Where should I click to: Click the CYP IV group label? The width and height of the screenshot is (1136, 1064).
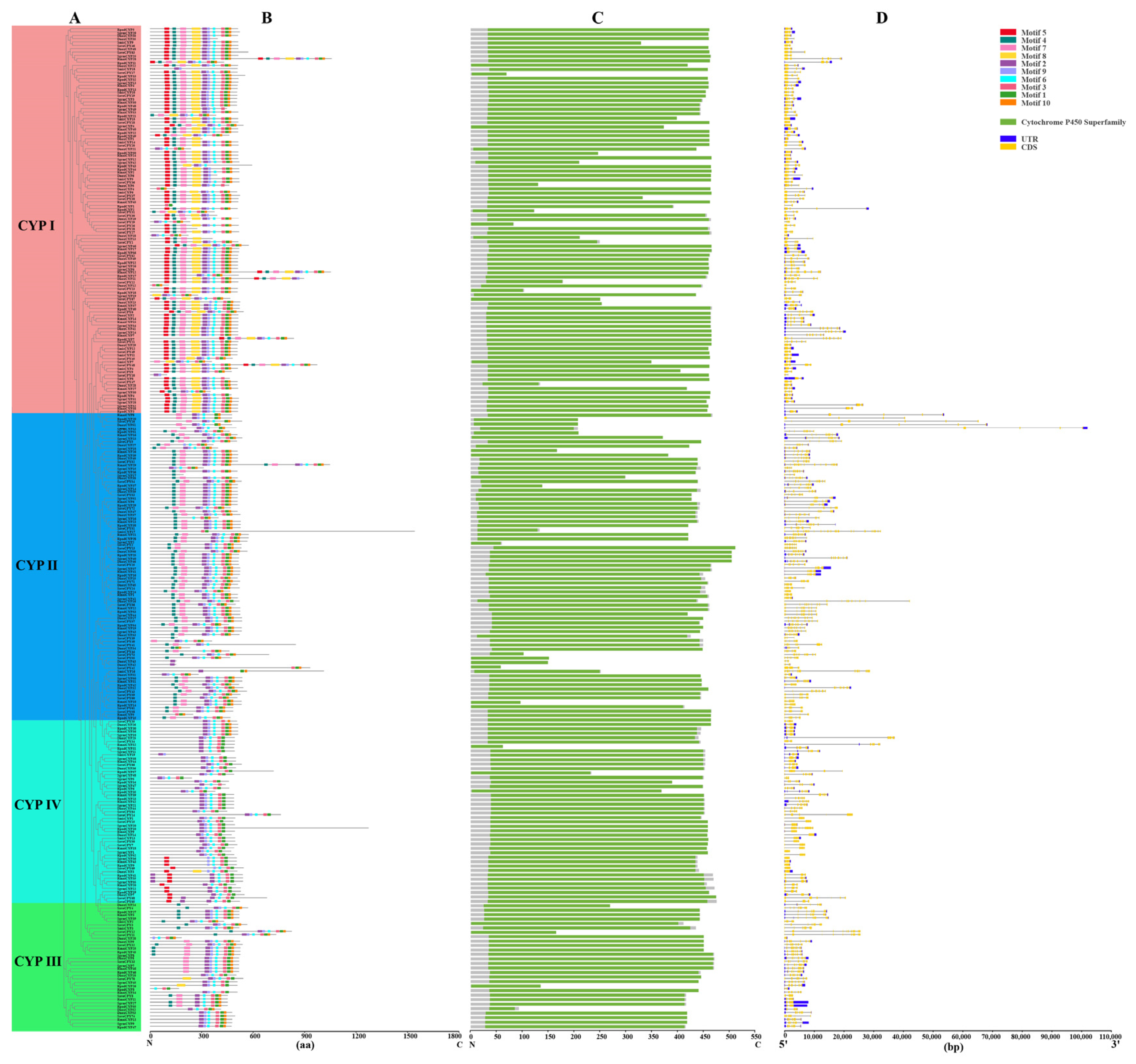pyautogui.click(x=37, y=805)
